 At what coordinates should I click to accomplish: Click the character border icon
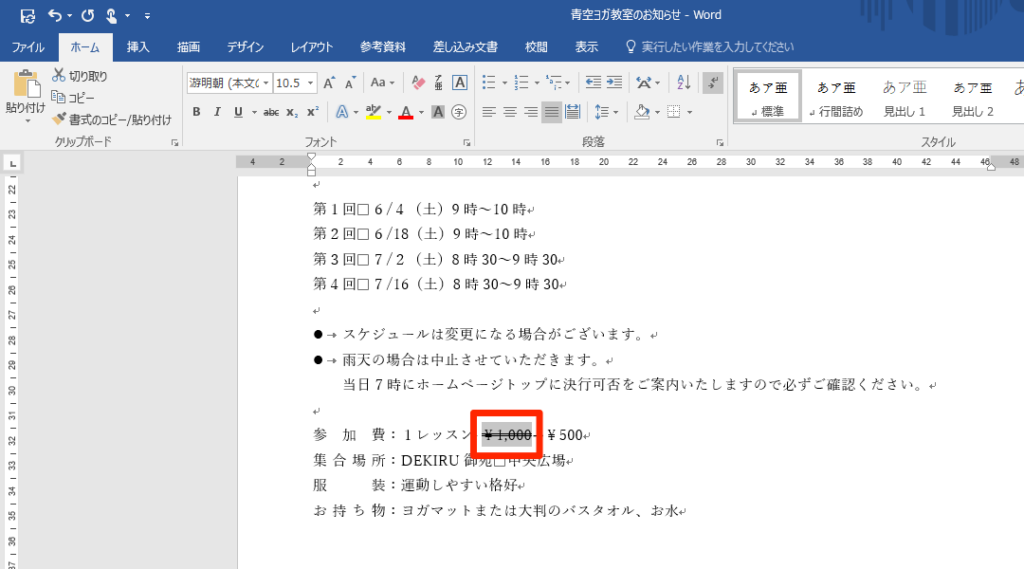click(460, 83)
